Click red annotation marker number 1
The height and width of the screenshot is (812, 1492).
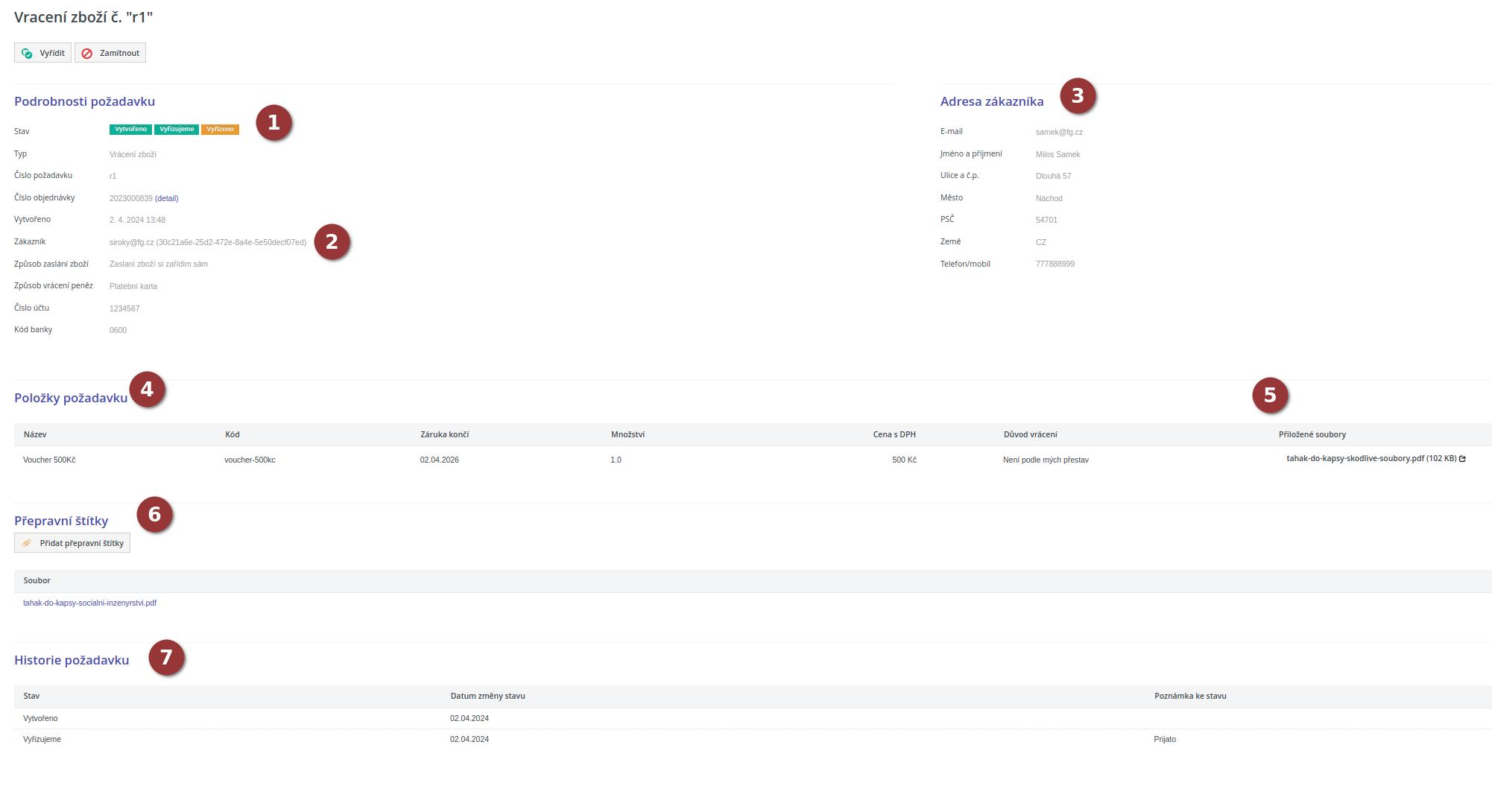click(x=274, y=123)
